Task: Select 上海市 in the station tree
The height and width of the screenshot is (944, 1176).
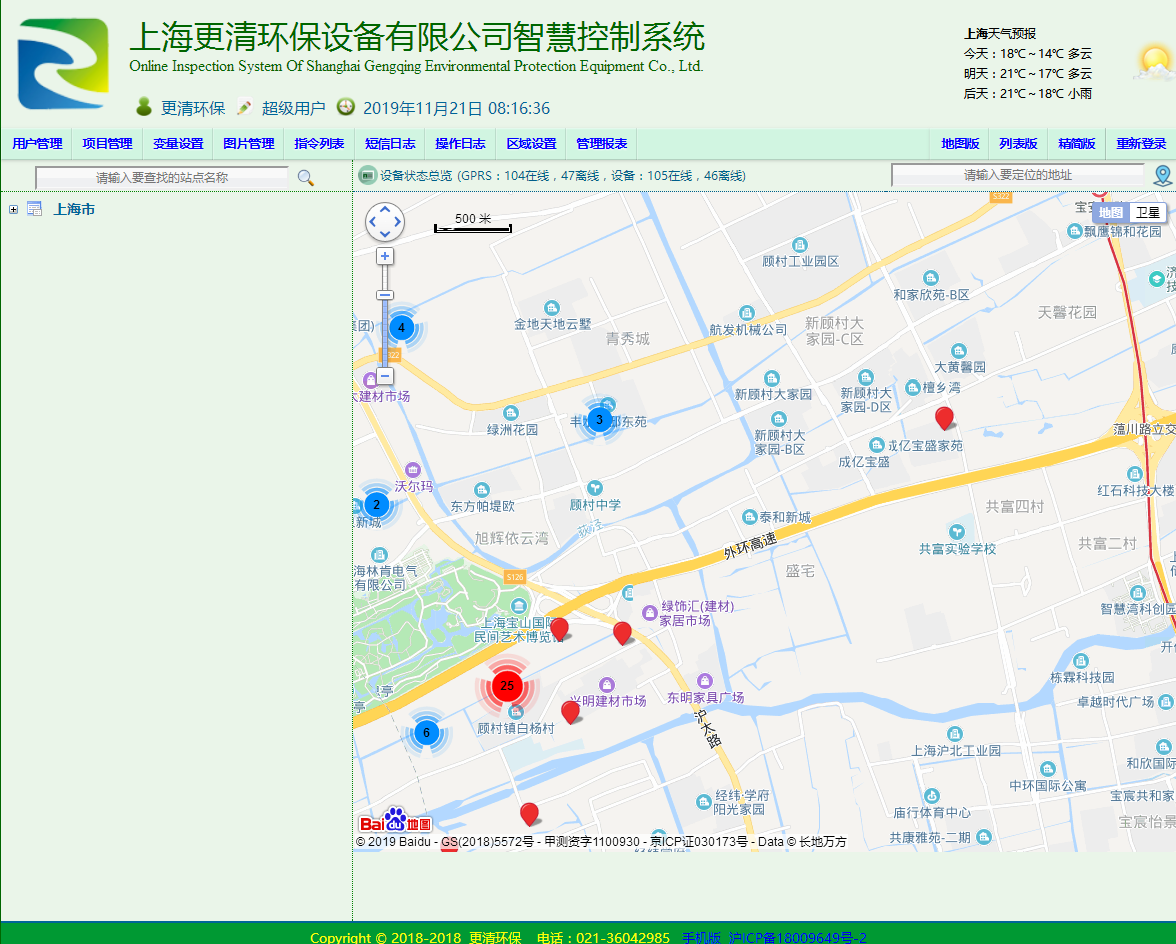Action: tap(74, 210)
